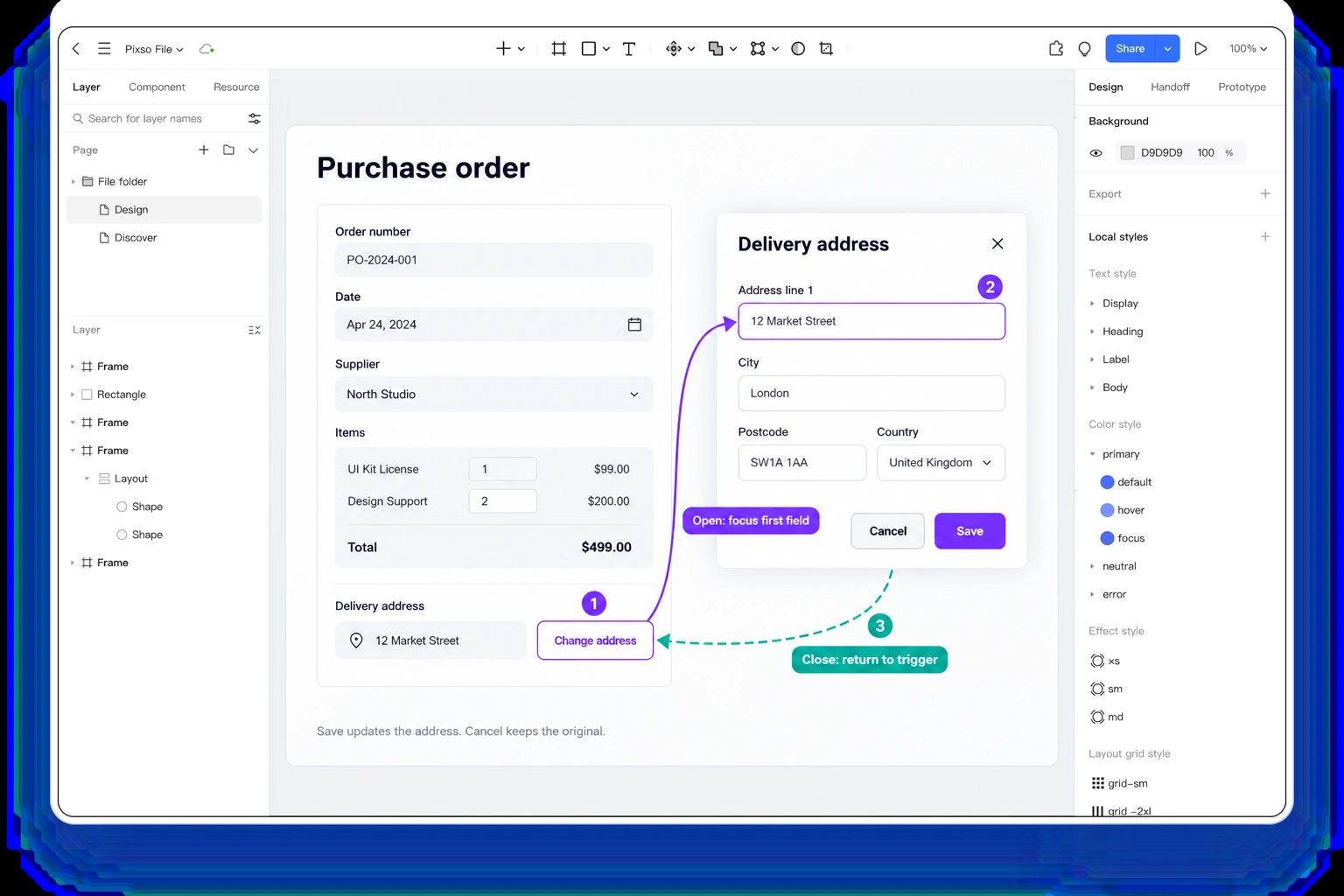Open the Pixso File name dropdown
Image resolution: width=1344 pixels, height=896 pixels.
154,49
